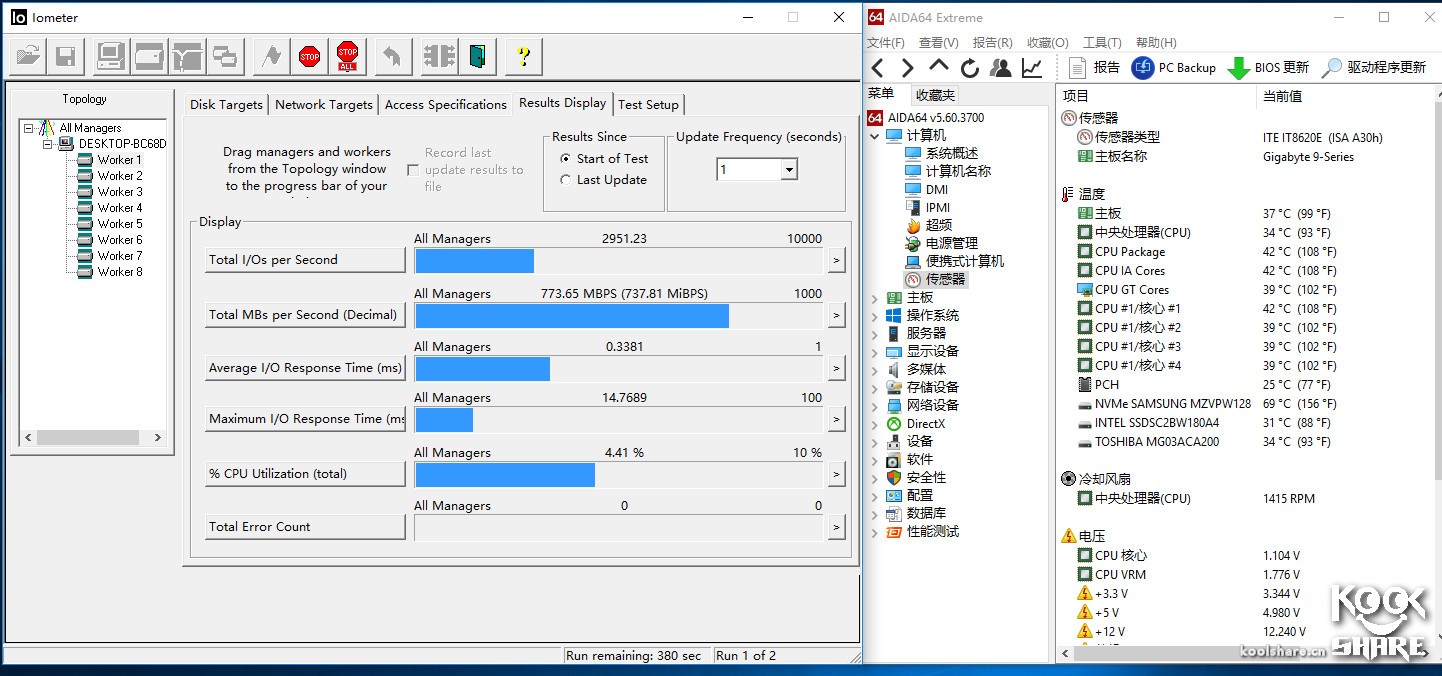The height and width of the screenshot is (676, 1442).
Task: Click the AIDA64 refresh icon
Action: [x=969, y=68]
